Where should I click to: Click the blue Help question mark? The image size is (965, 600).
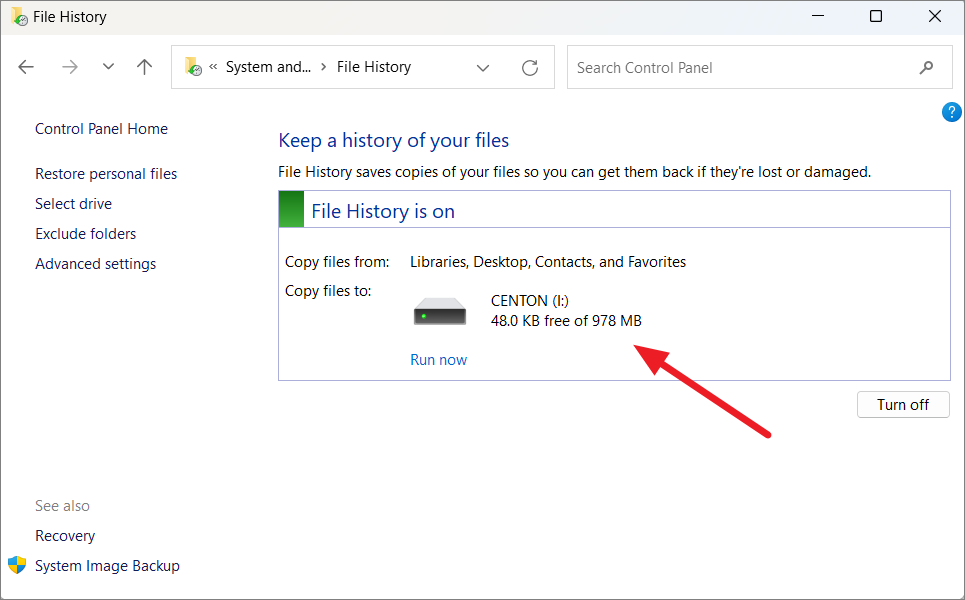click(951, 112)
